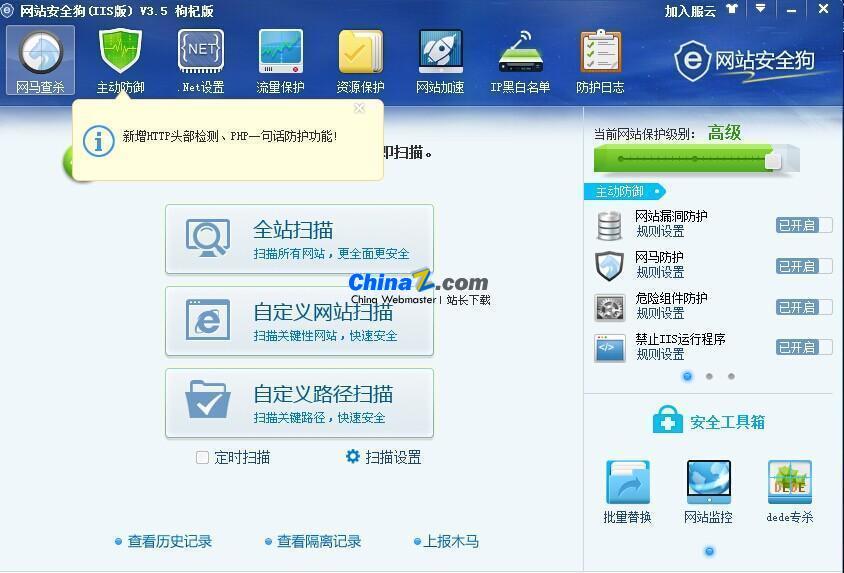The width and height of the screenshot is (844, 573).
Task: Minimize the 网站安全狗 window
Action: (x=791, y=10)
